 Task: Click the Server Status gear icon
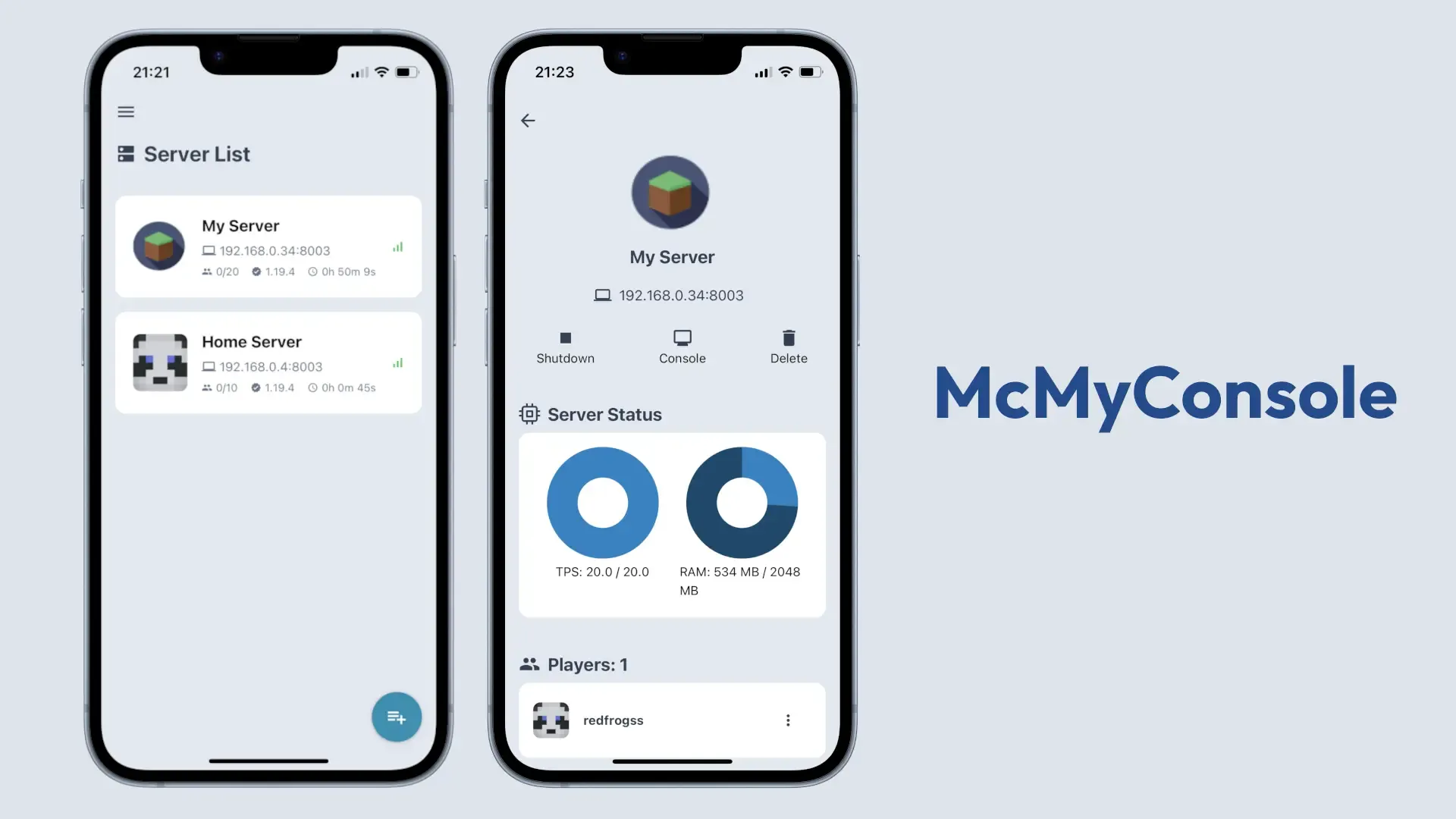coord(528,413)
